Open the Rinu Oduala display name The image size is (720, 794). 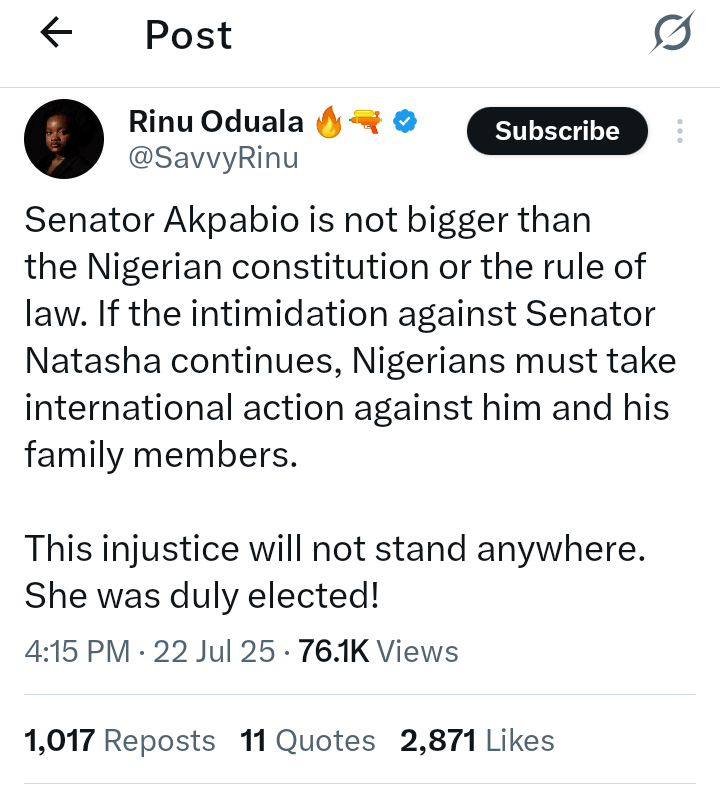[x=215, y=122]
